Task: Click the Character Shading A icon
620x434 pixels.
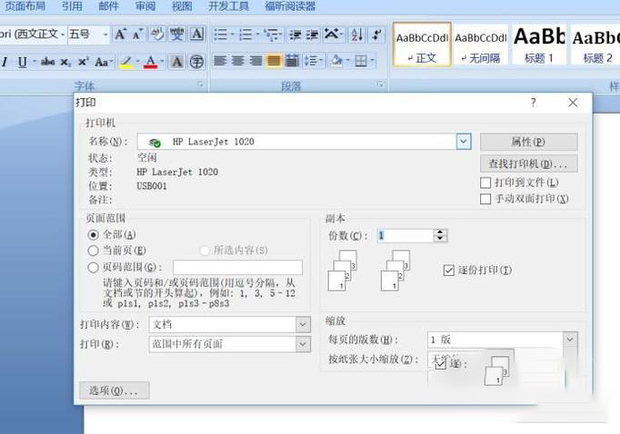Action: pyautogui.click(x=177, y=62)
